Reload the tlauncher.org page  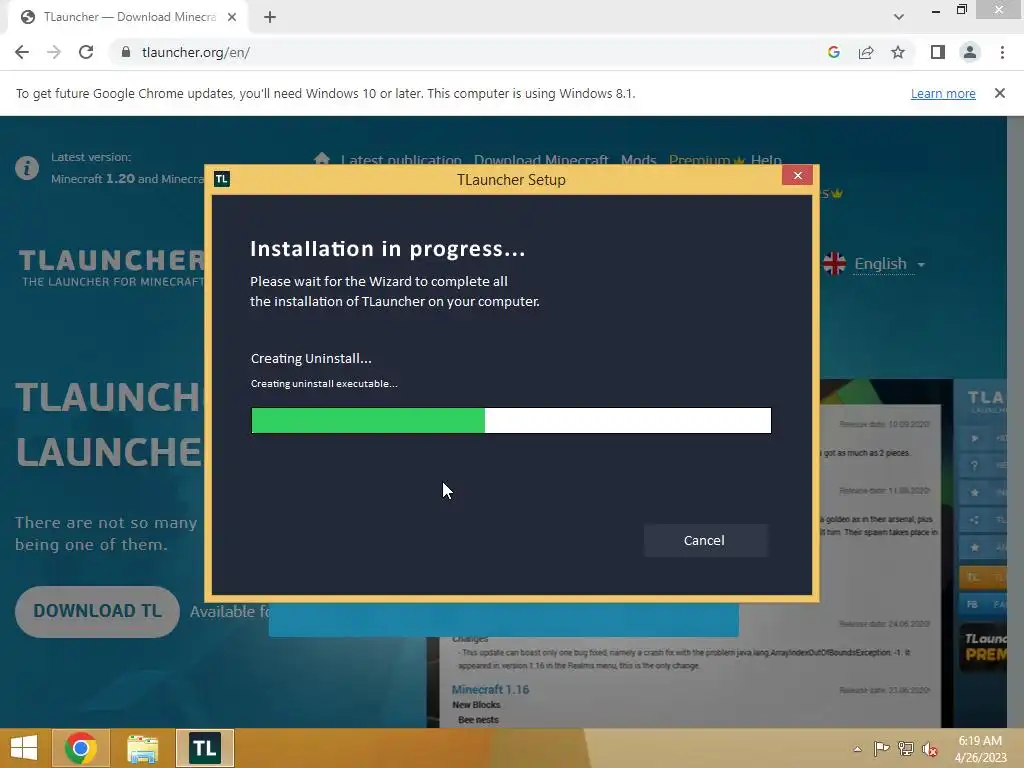tap(86, 52)
